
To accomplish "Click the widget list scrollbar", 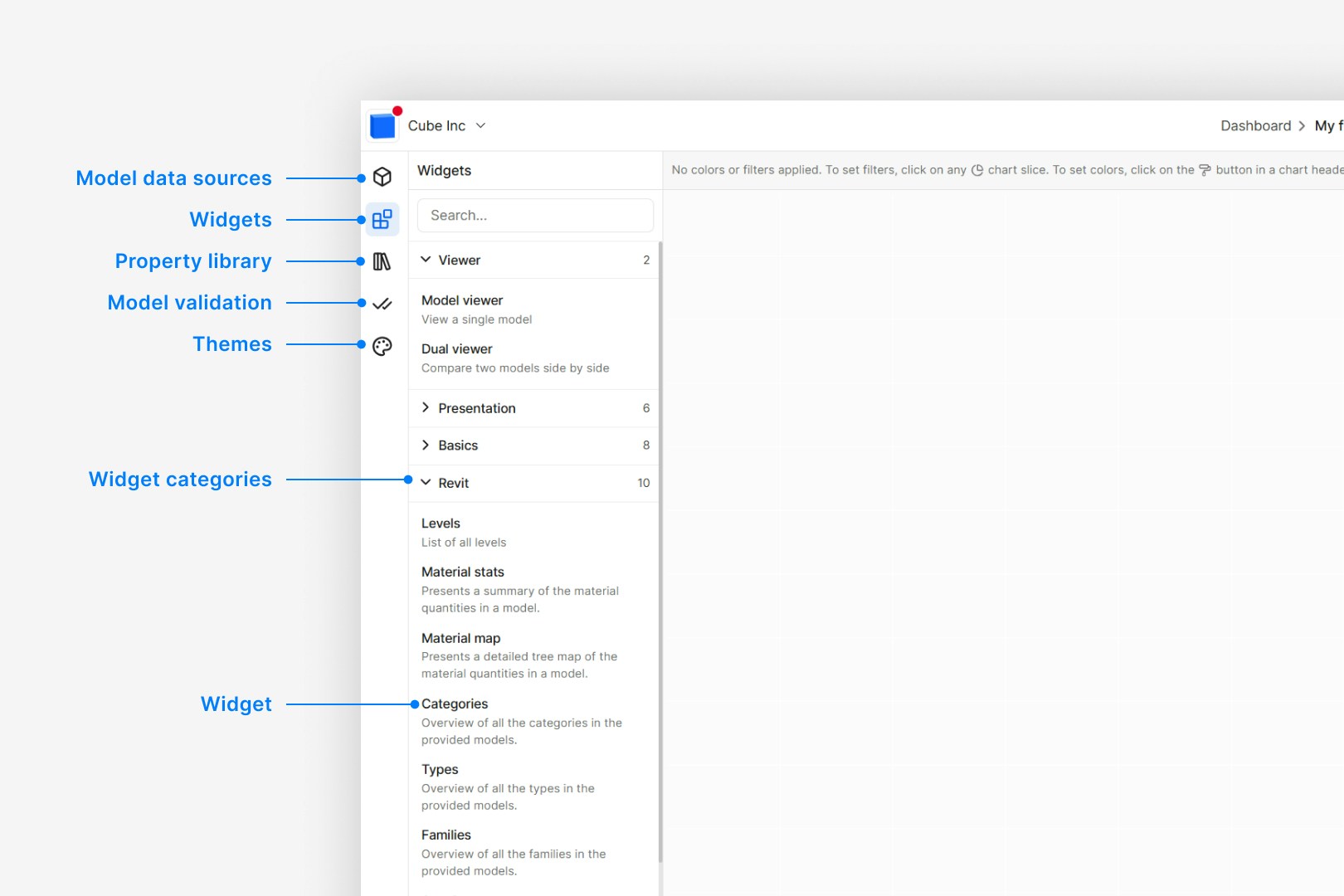I will 660,552.
